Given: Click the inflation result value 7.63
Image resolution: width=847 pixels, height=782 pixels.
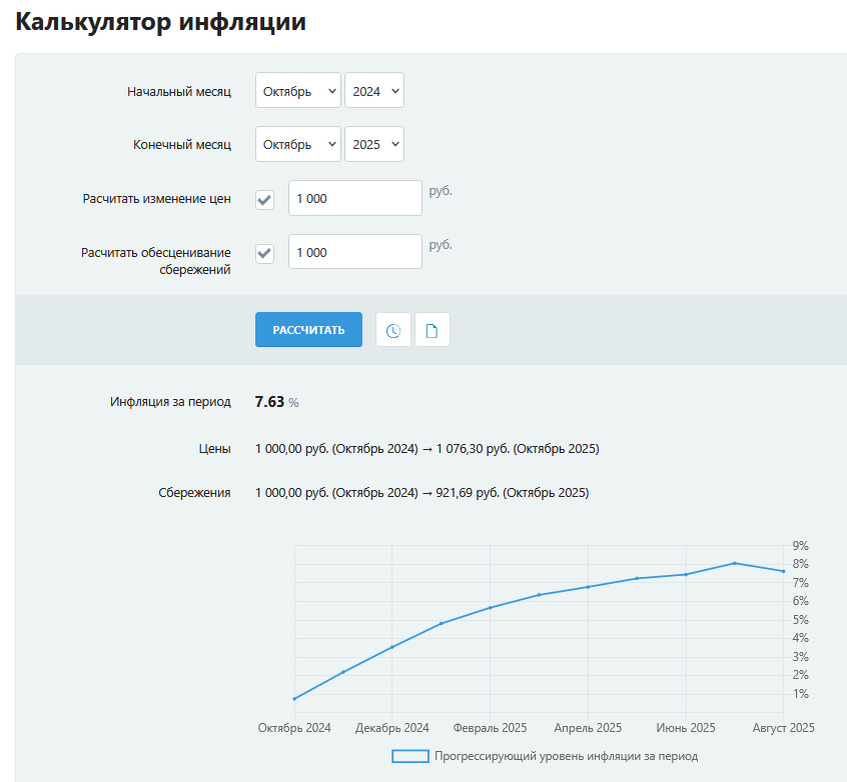Looking at the screenshot, I should 266,401.
